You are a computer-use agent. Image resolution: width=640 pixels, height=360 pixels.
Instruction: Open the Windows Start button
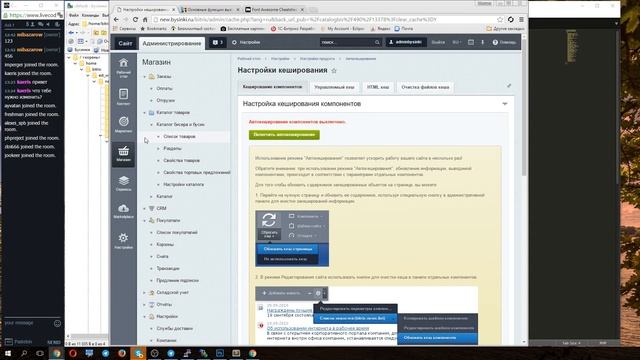(8, 353)
